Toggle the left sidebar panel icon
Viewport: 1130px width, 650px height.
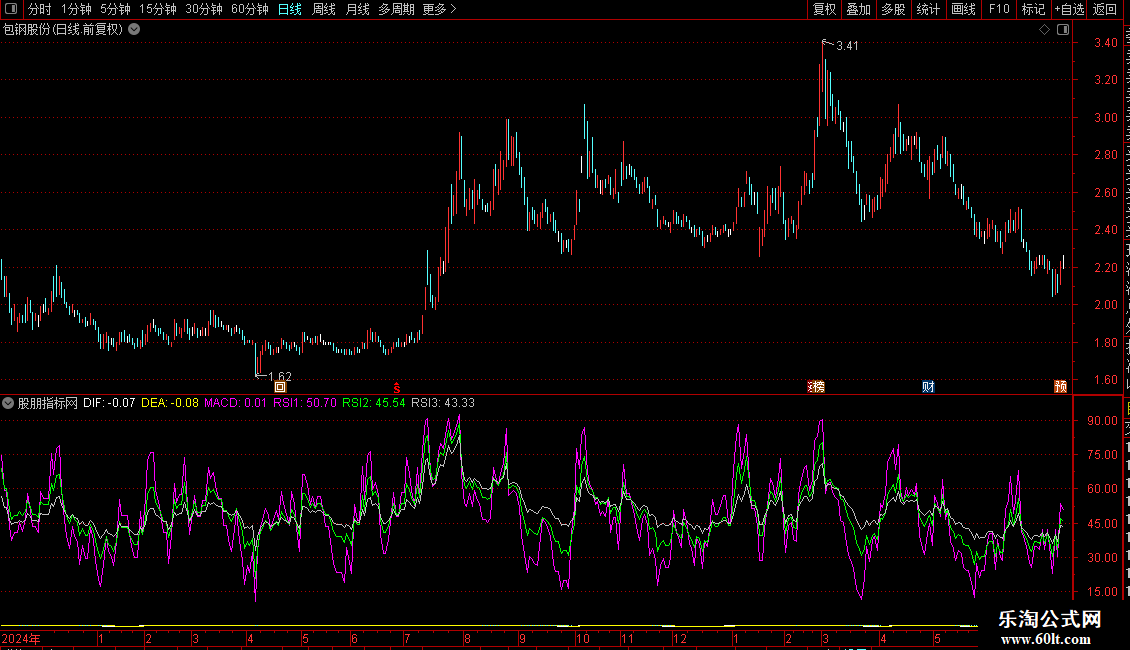(11, 9)
